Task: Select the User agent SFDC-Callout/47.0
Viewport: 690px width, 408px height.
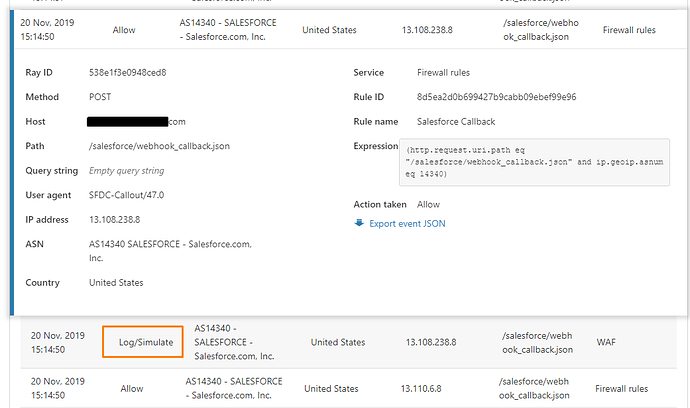Action: (126, 195)
